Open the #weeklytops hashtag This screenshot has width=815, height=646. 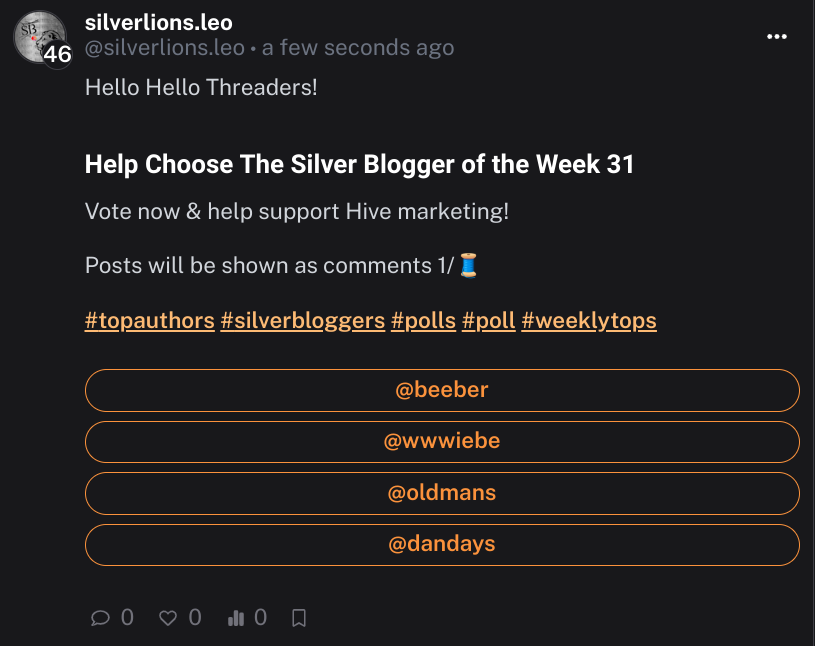589,321
